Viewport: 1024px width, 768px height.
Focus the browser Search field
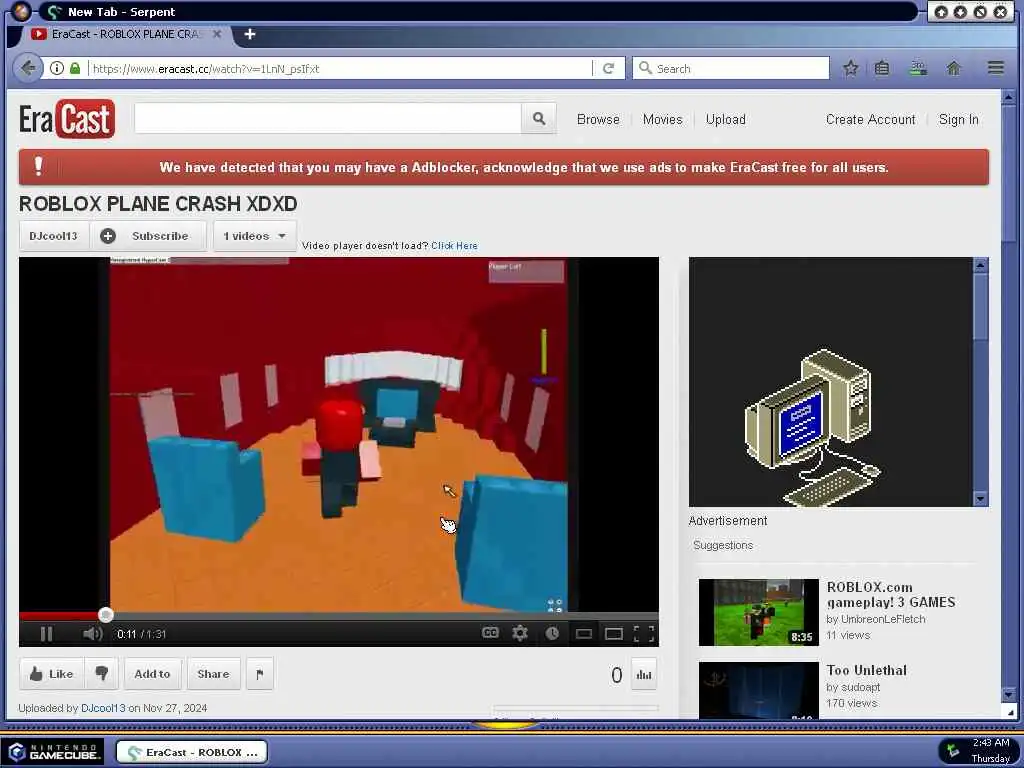[730, 68]
